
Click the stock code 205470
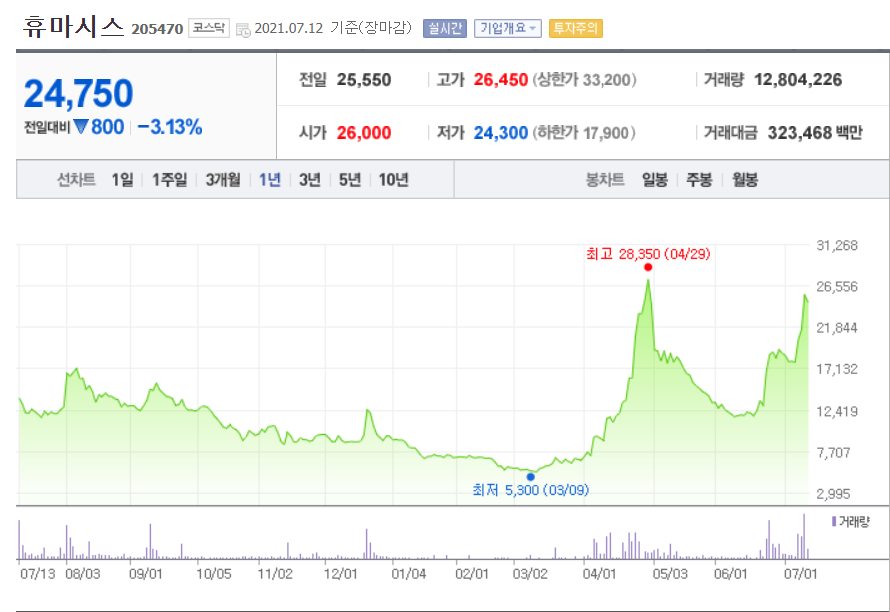pos(157,29)
